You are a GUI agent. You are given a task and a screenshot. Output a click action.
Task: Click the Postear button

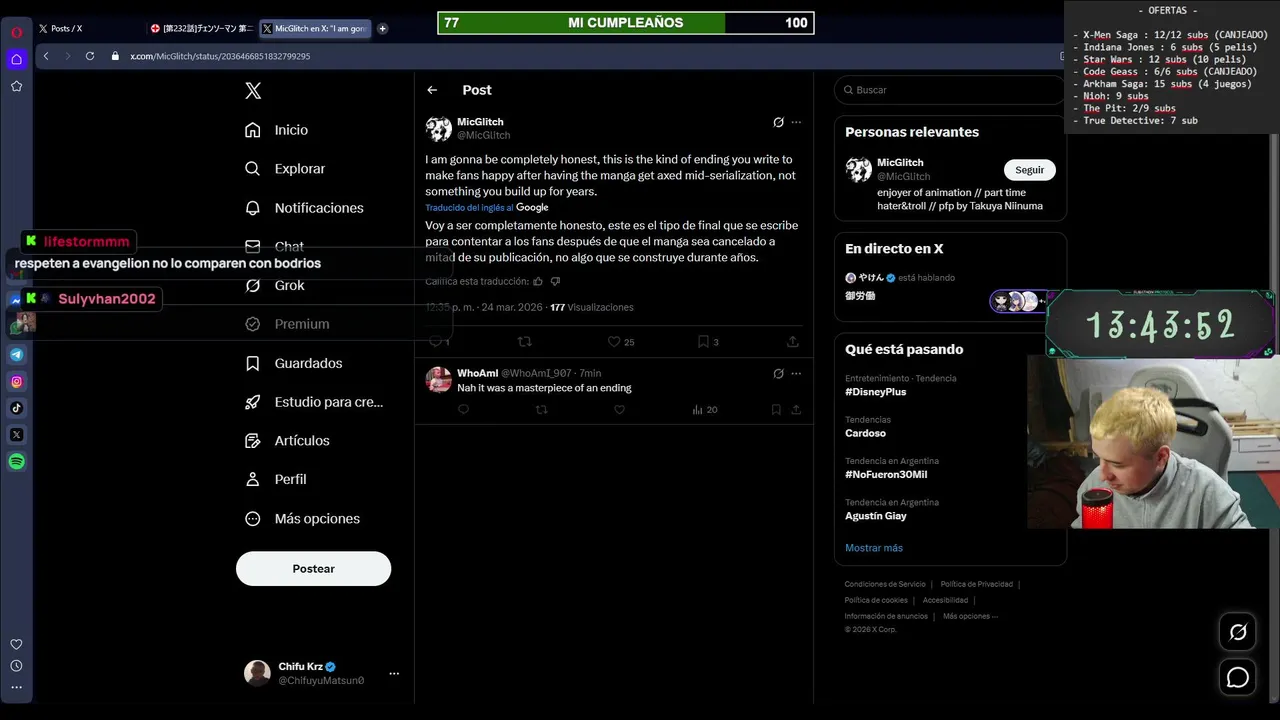click(x=313, y=568)
